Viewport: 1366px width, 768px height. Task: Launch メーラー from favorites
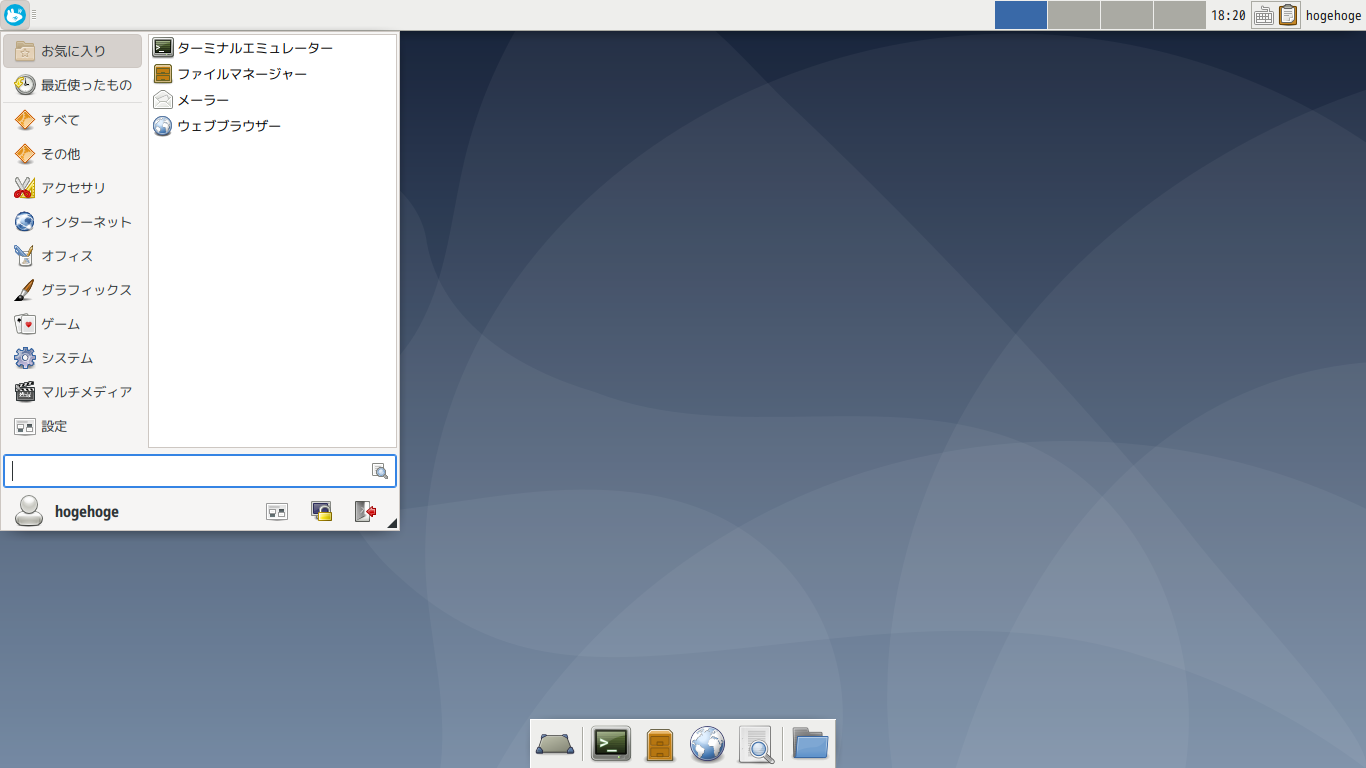click(272, 100)
